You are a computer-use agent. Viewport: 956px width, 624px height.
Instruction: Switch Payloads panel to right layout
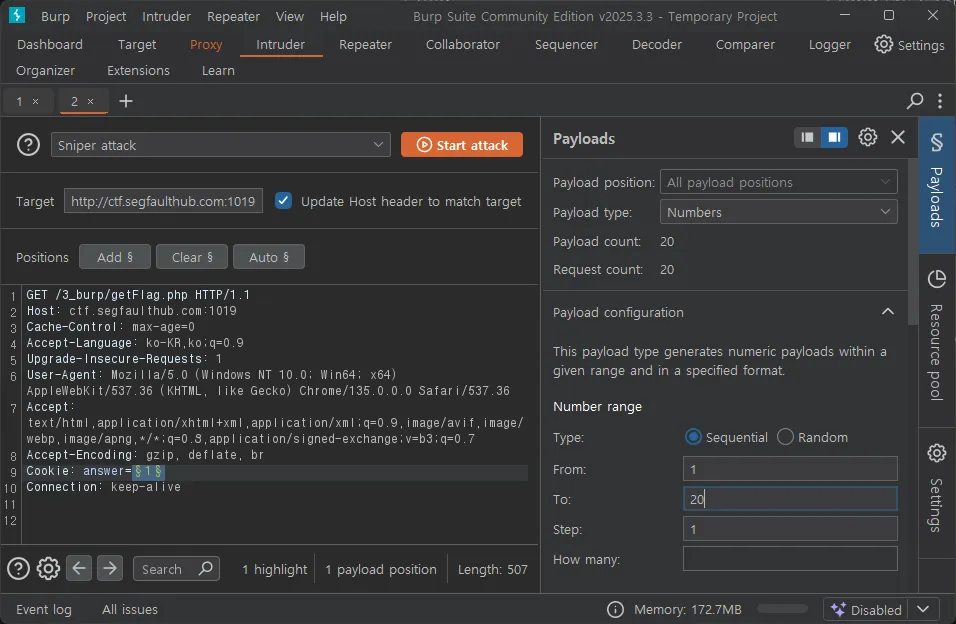(x=834, y=138)
